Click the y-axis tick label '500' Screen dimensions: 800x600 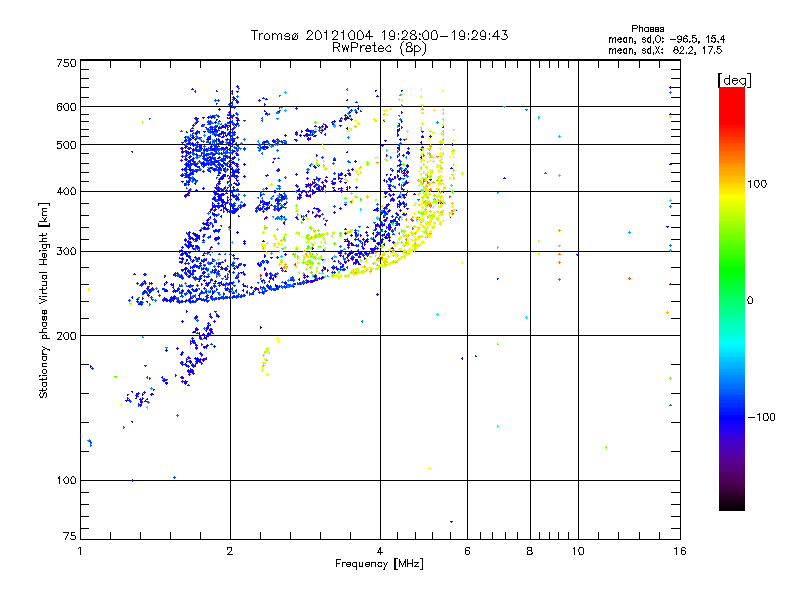66,145
